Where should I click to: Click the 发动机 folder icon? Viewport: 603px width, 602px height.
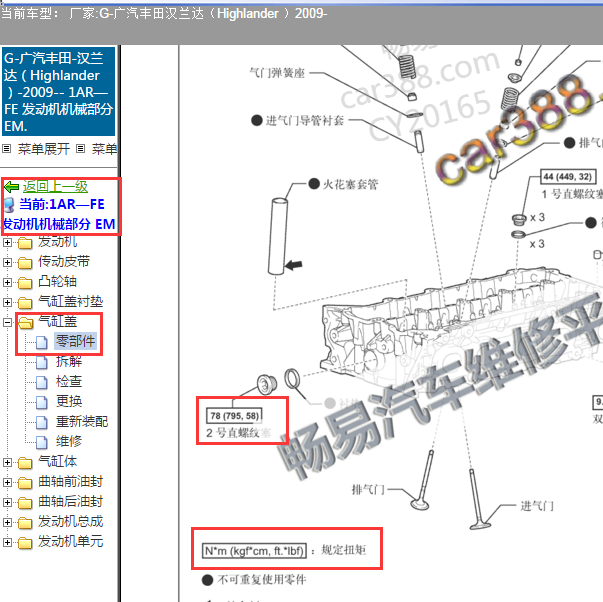25,243
